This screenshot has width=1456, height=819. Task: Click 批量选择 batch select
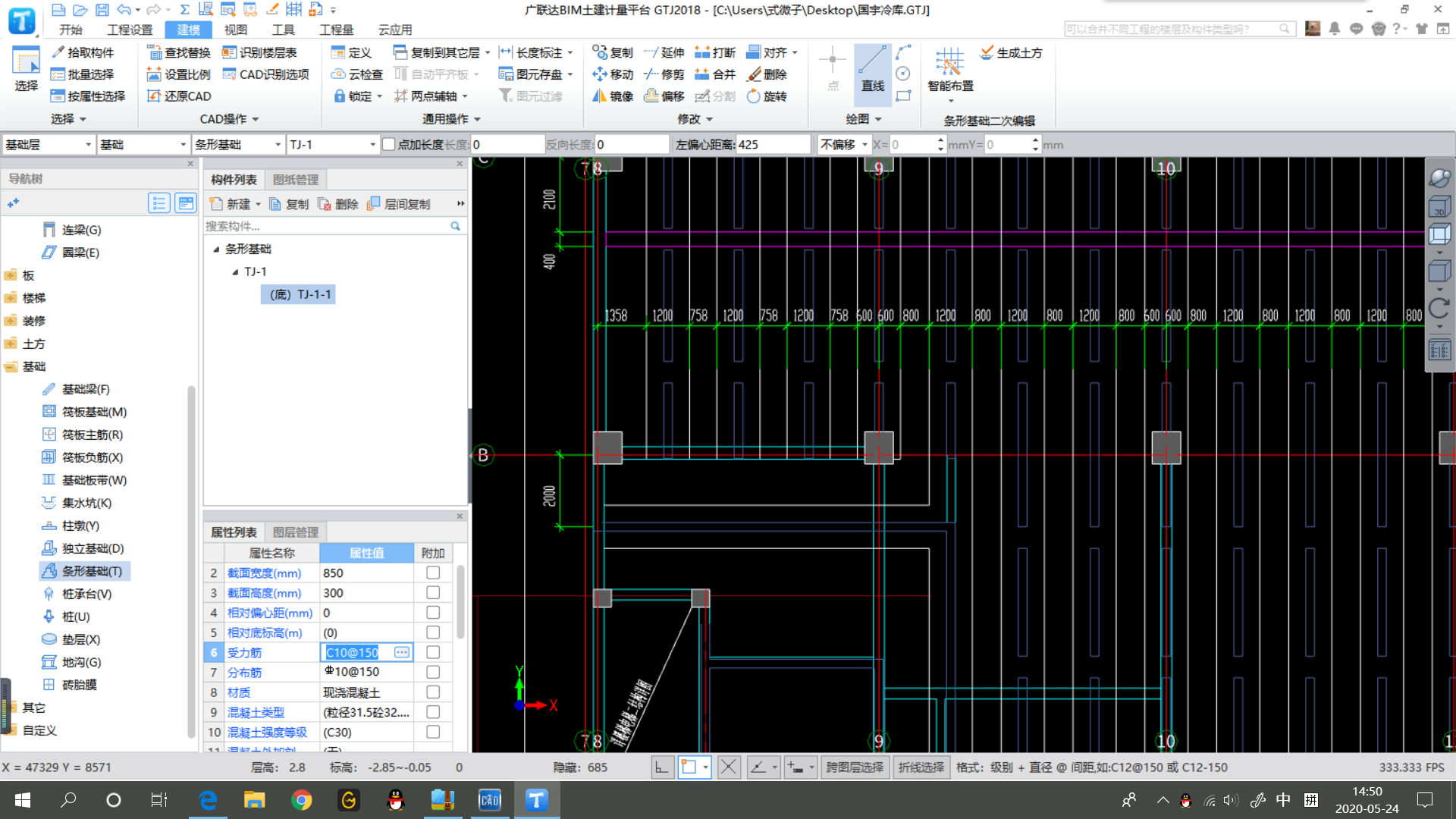pos(83,74)
